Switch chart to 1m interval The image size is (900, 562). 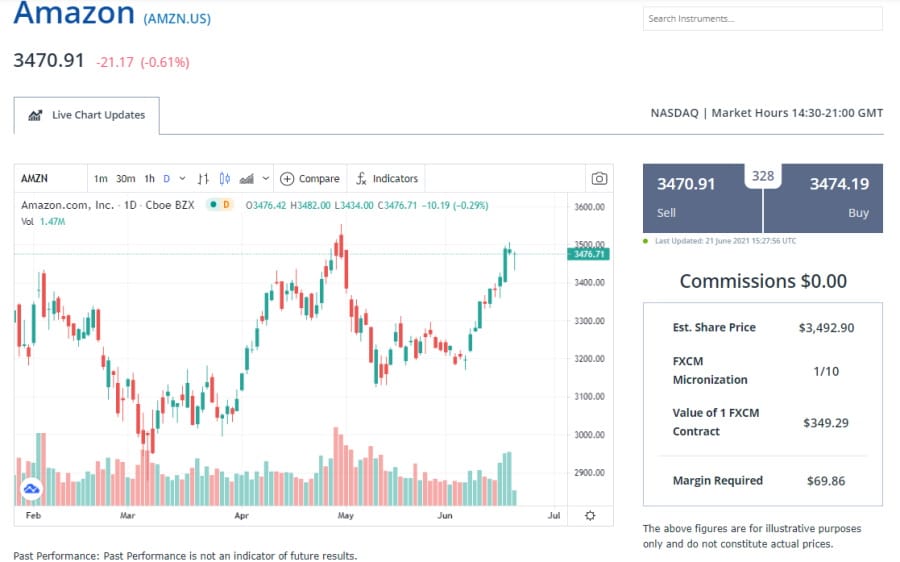pyautogui.click(x=100, y=179)
